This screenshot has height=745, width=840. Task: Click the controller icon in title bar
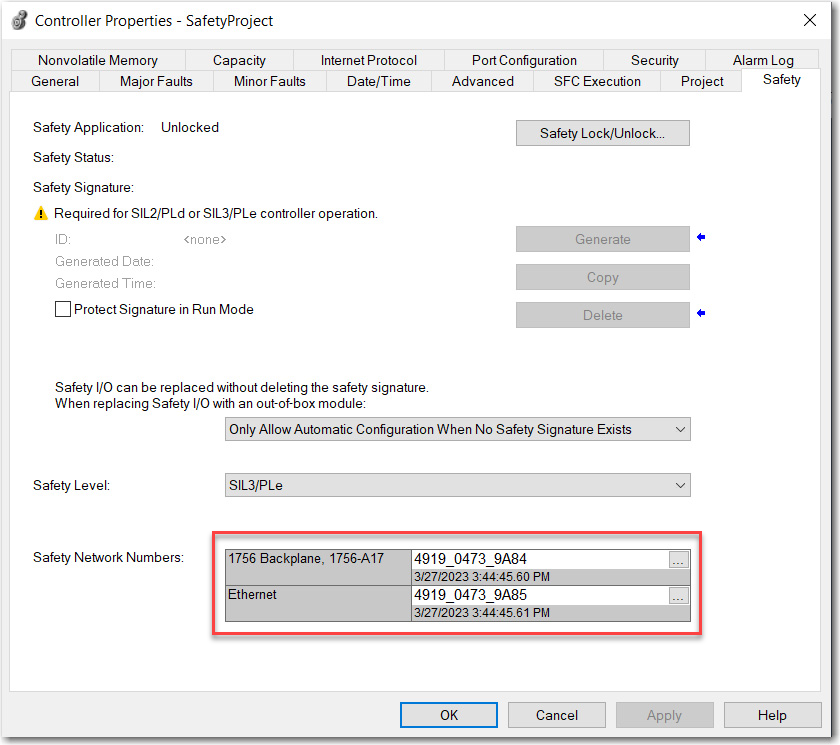pyautogui.click(x=19, y=20)
